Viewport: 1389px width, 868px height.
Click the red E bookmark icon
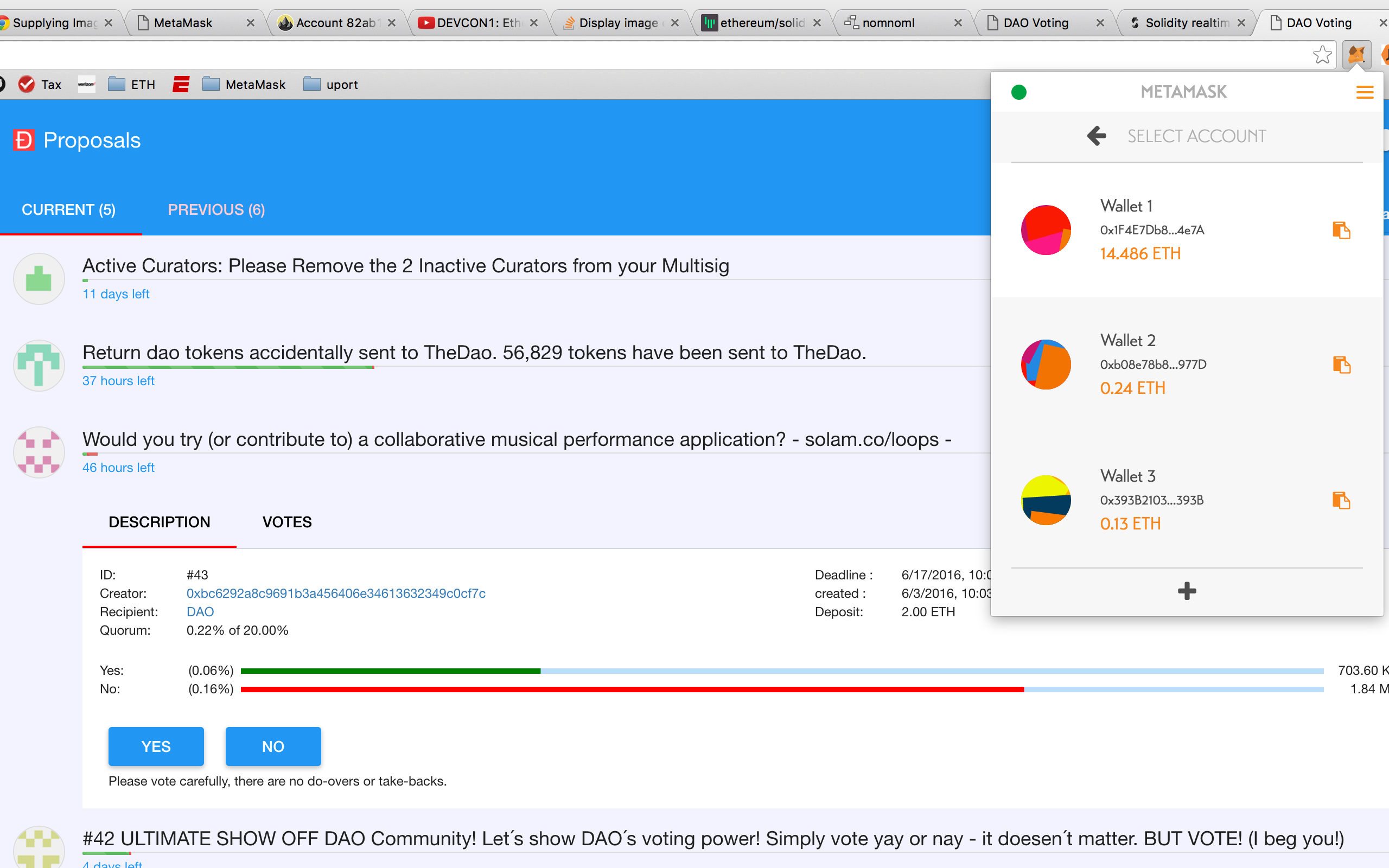pyautogui.click(x=181, y=85)
